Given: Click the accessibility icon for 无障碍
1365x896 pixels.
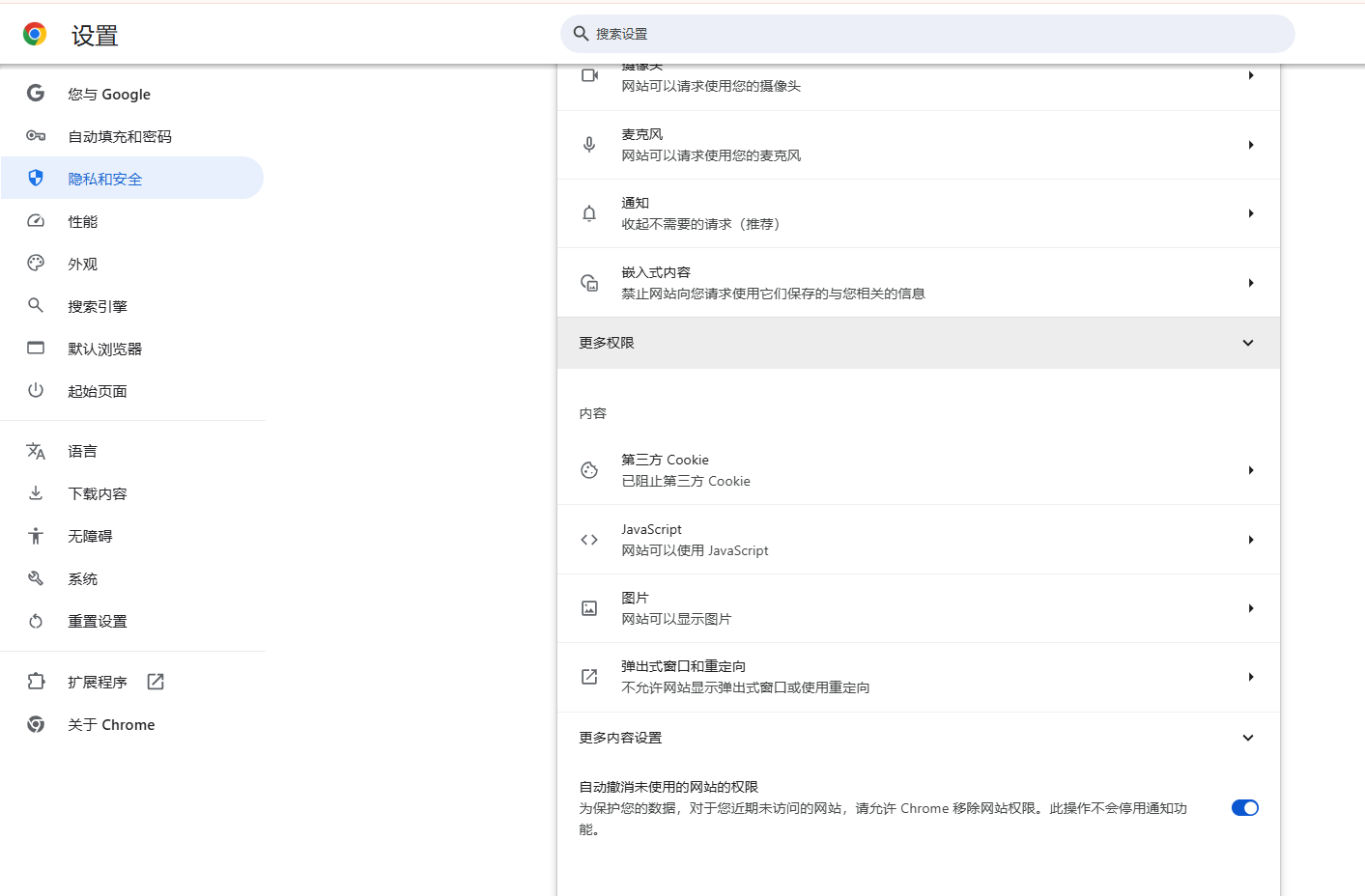Looking at the screenshot, I should click(x=36, y=536).
